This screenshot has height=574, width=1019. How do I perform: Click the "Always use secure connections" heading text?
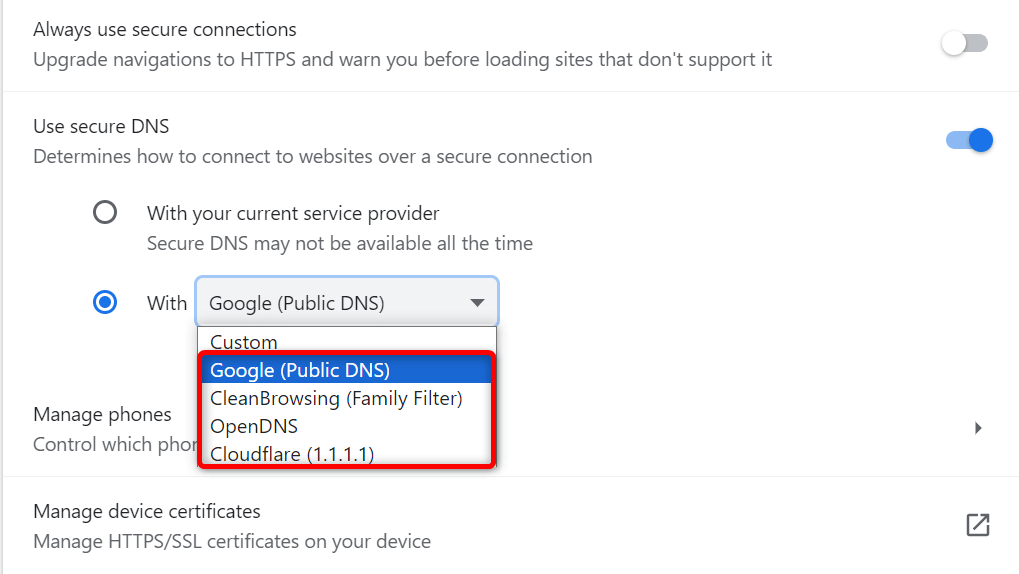pos(165,30)
